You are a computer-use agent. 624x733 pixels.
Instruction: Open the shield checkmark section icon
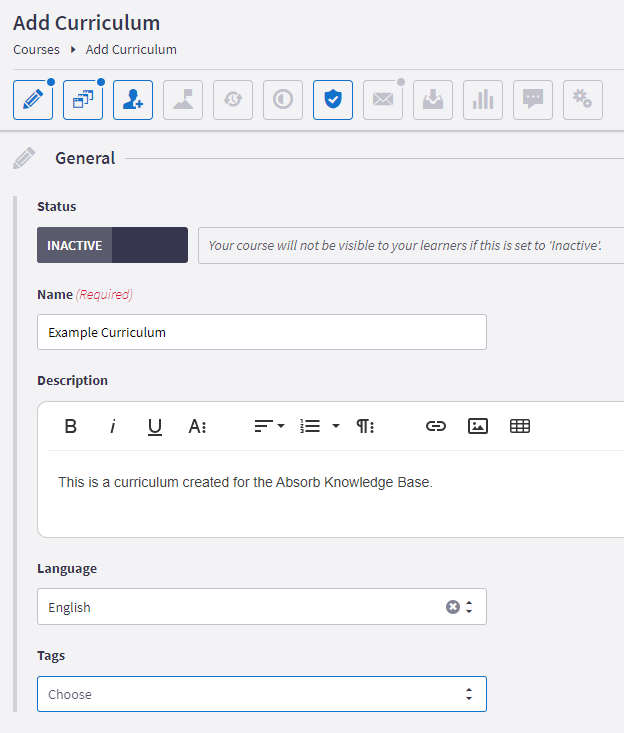[x=333, y=100]
